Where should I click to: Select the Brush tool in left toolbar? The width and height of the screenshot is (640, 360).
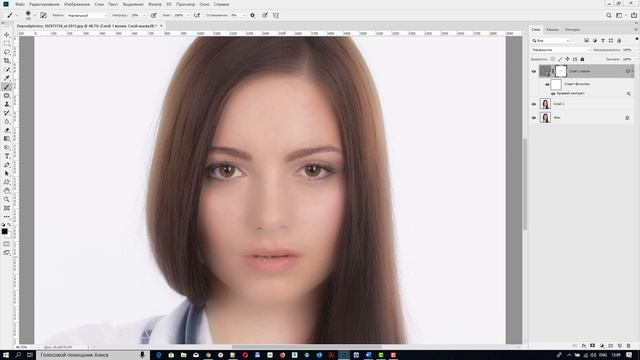pyautogui.click(x=7, y=87)
